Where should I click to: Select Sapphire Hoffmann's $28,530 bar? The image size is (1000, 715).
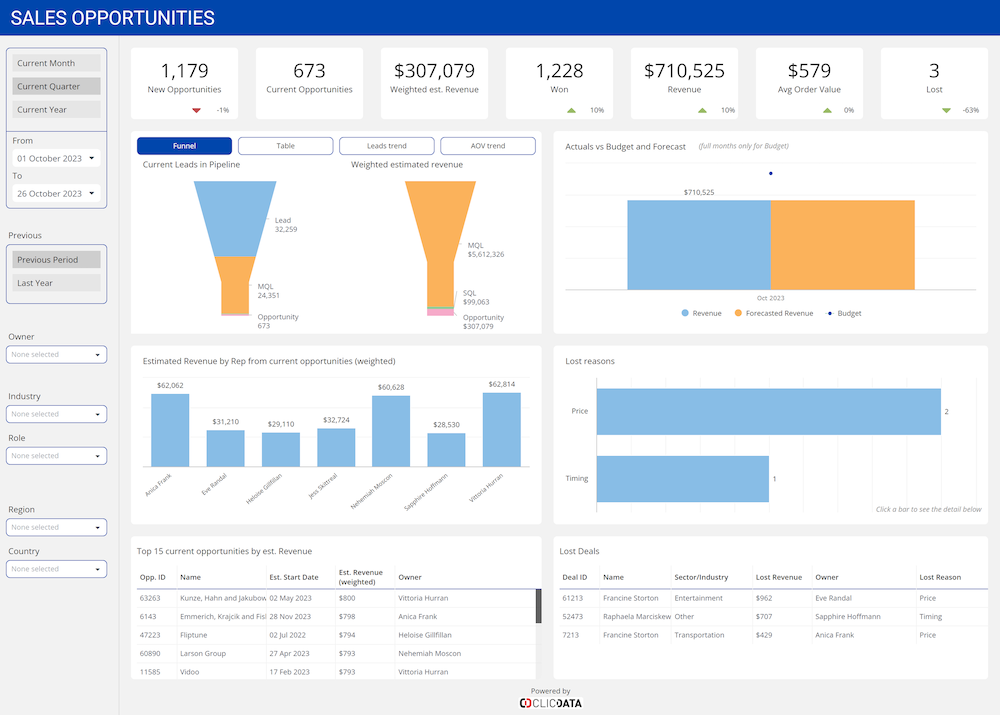tap(446, 450)
